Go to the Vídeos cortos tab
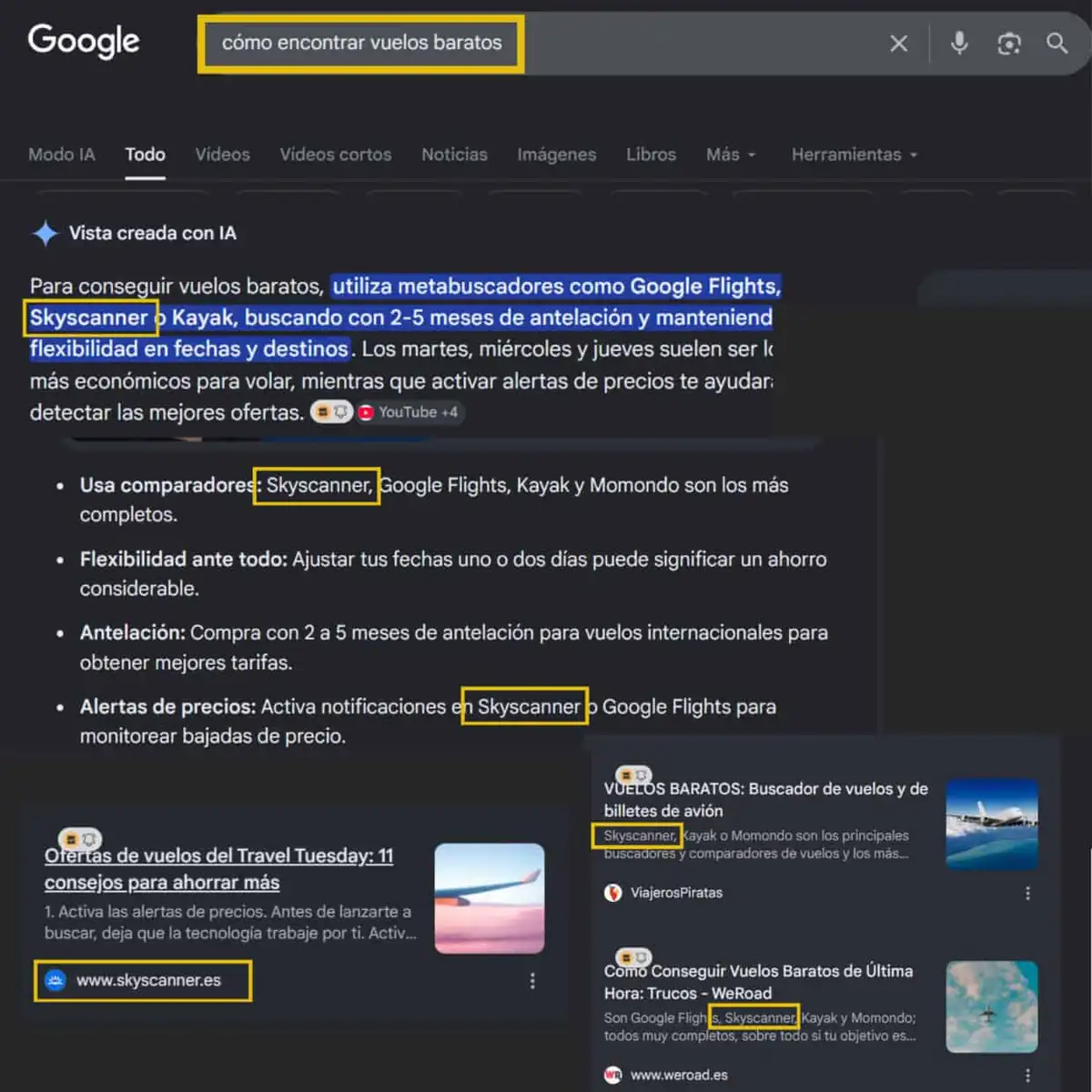 pos(336,155)
